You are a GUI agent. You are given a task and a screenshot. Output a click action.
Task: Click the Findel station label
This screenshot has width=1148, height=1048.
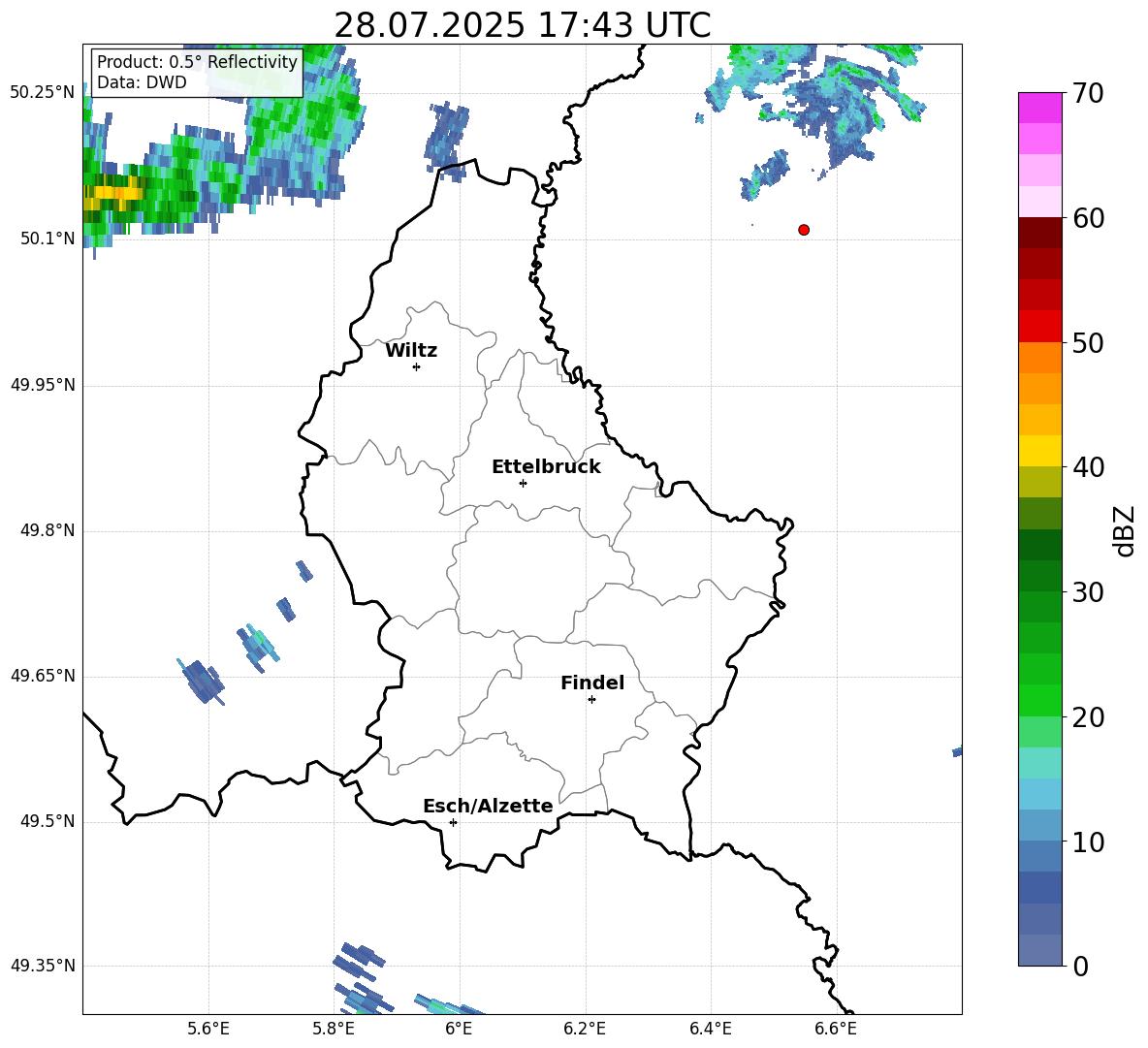(592, 683)
